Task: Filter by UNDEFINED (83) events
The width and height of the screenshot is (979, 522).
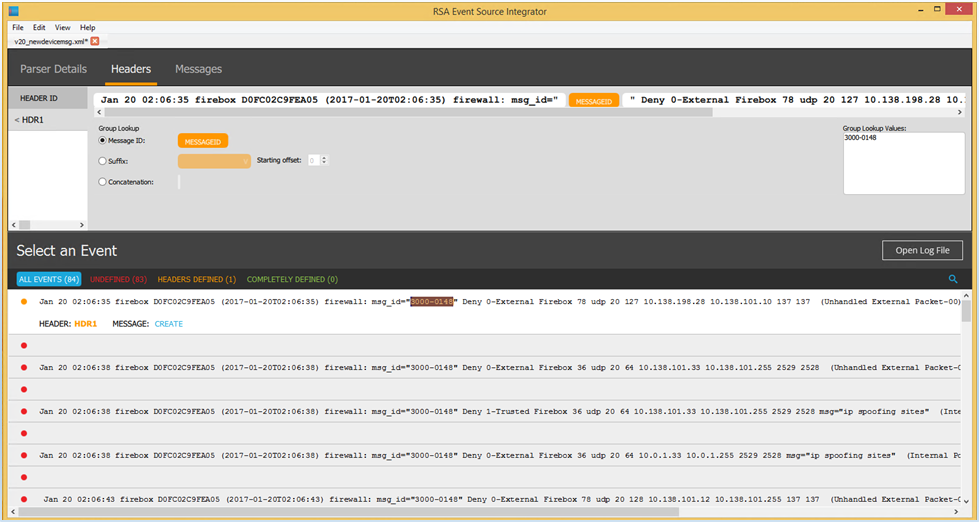Action: pos(119,279)
